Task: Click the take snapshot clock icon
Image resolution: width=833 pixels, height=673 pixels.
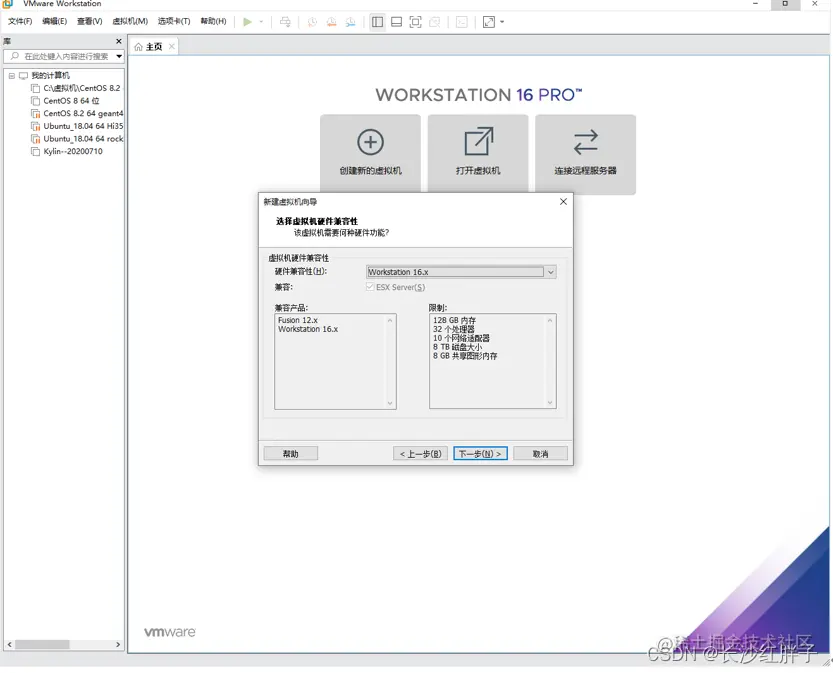Action: point(312,22)
